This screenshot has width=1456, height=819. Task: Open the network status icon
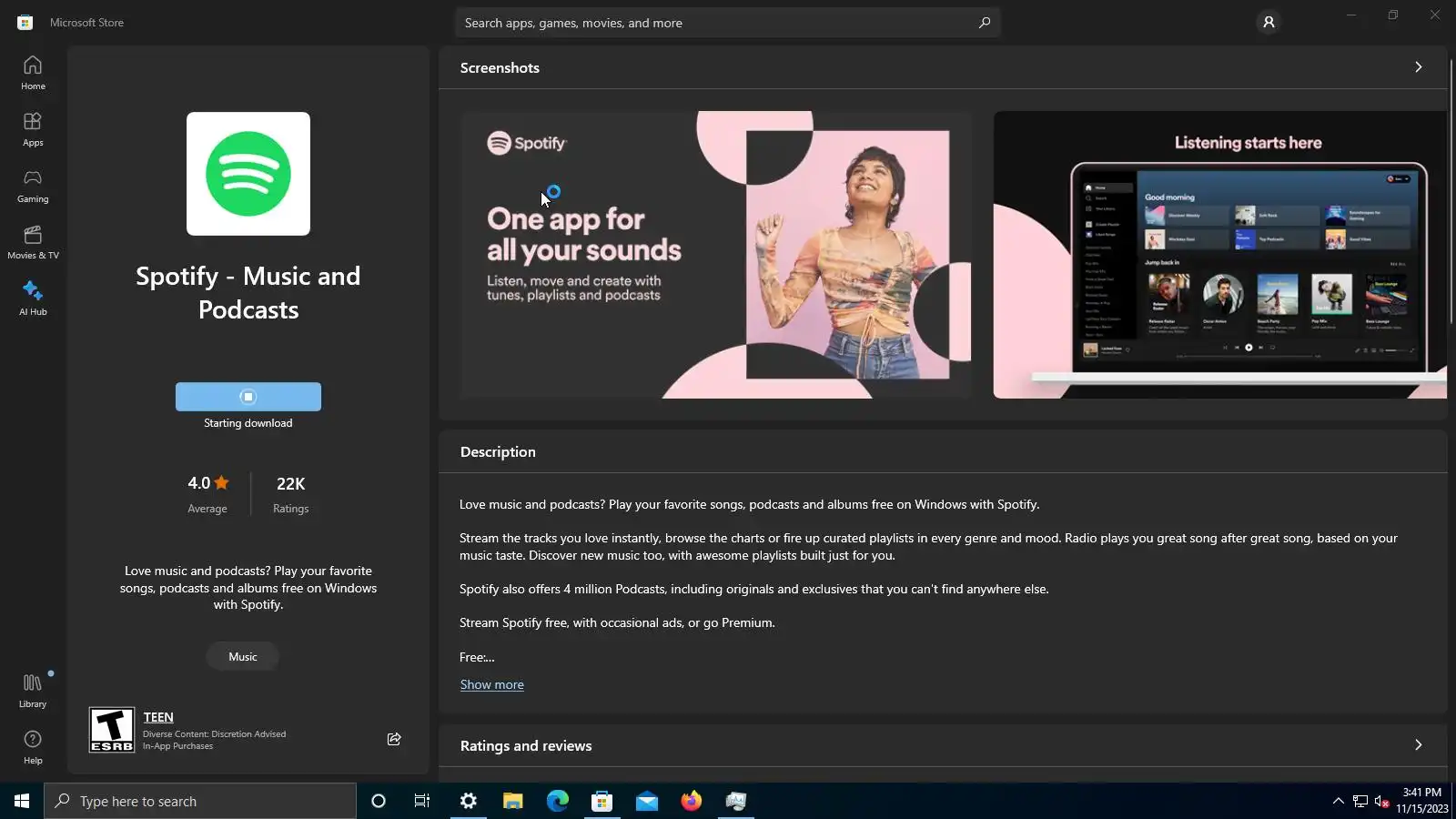(1360, 801)
